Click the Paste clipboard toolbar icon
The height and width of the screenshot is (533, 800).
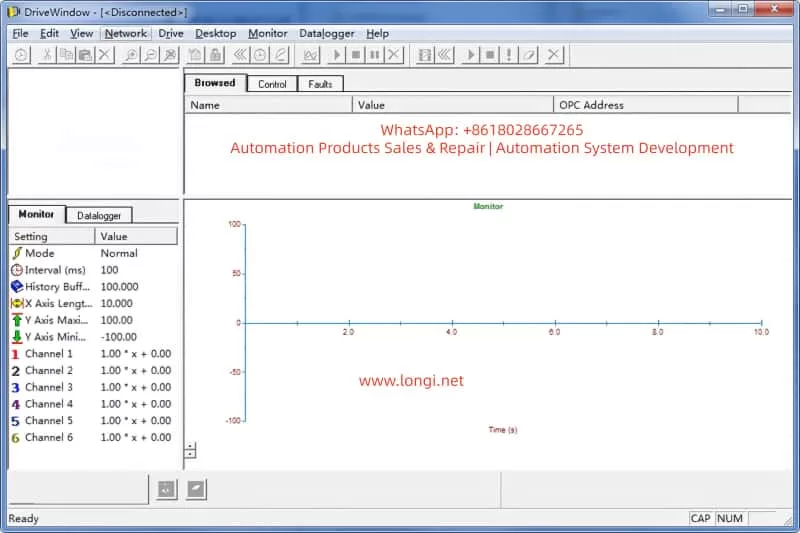(85, 55)
